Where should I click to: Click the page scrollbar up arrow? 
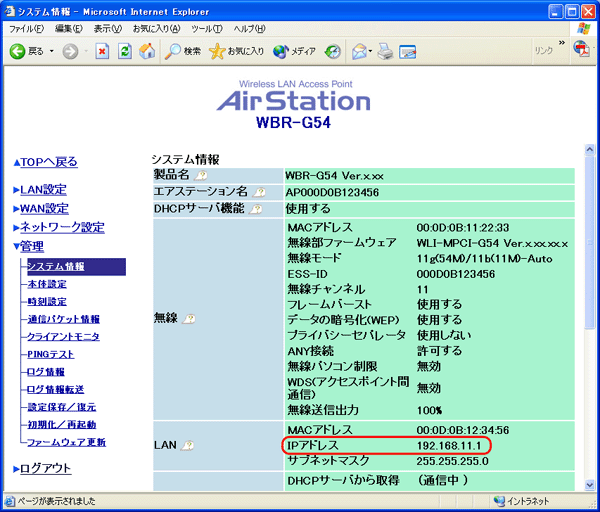tap(590, 150)
